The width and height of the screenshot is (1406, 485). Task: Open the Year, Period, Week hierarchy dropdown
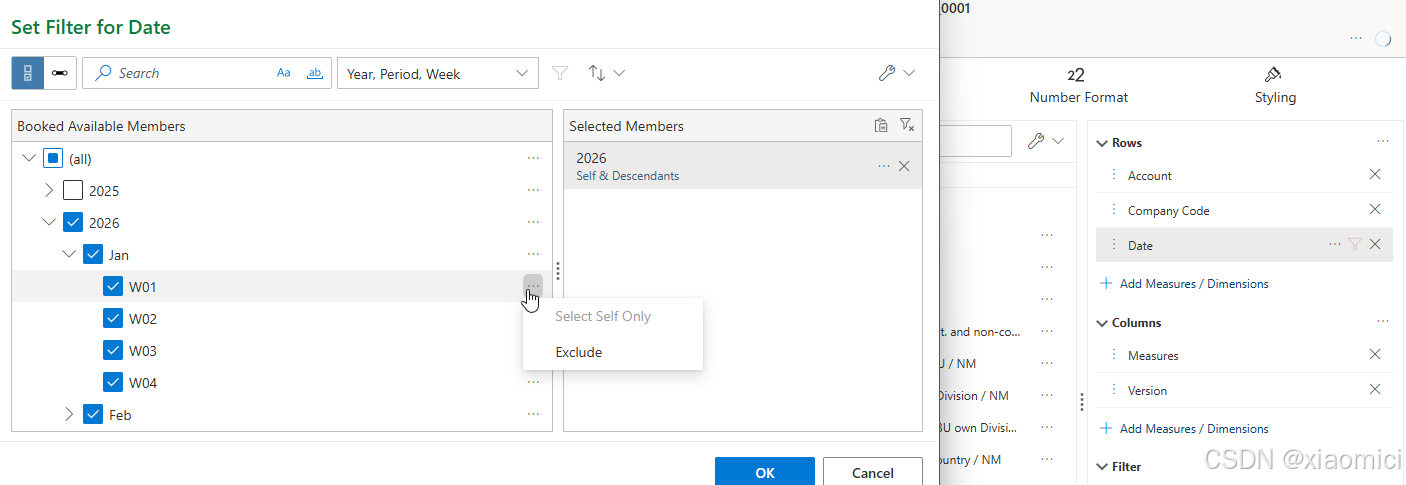tap(438, 73)
